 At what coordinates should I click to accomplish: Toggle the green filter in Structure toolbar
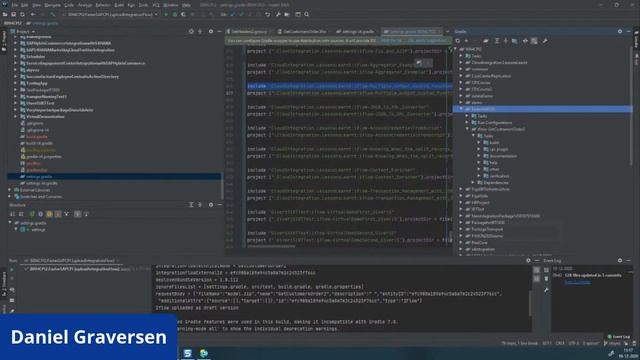coord(32,214)
